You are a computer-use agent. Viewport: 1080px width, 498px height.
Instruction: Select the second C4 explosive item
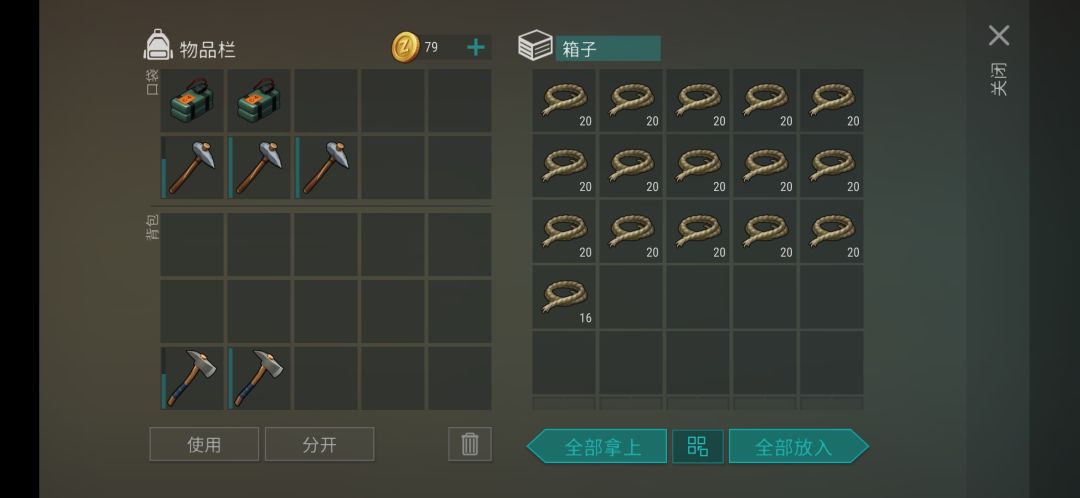click(x=259, y=101)
